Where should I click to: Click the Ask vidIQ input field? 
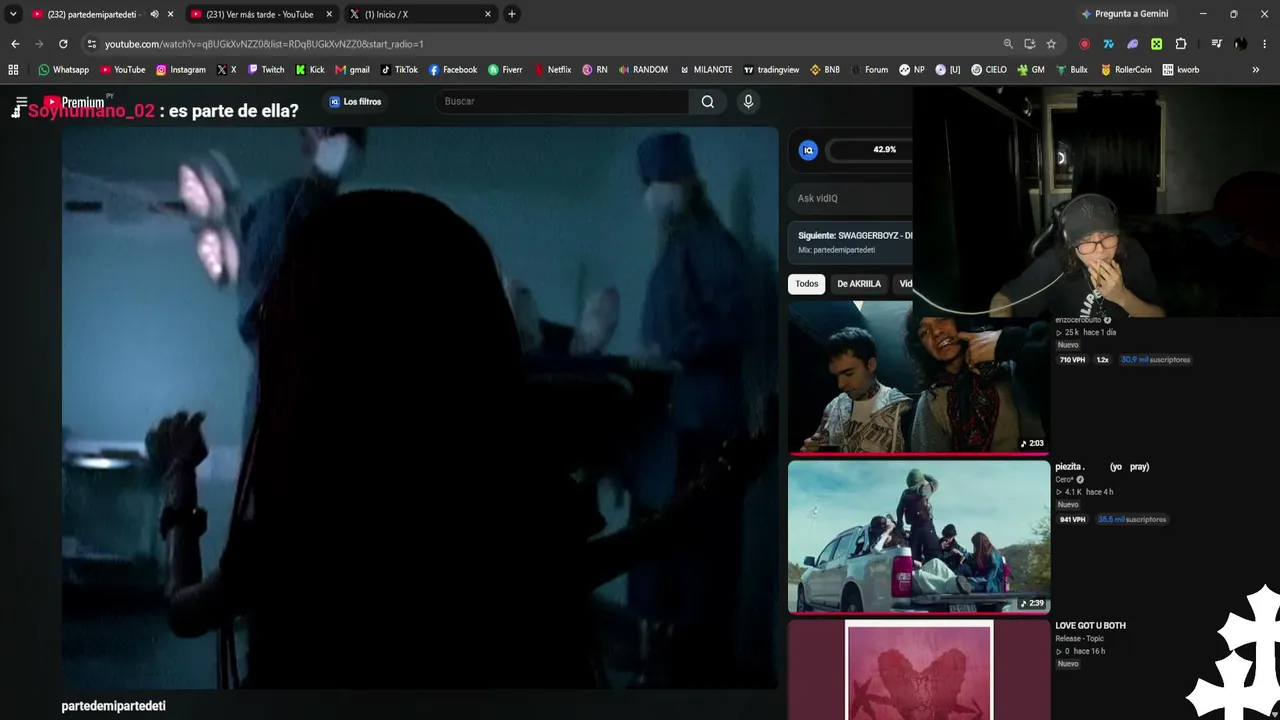[x=851, y=198]
